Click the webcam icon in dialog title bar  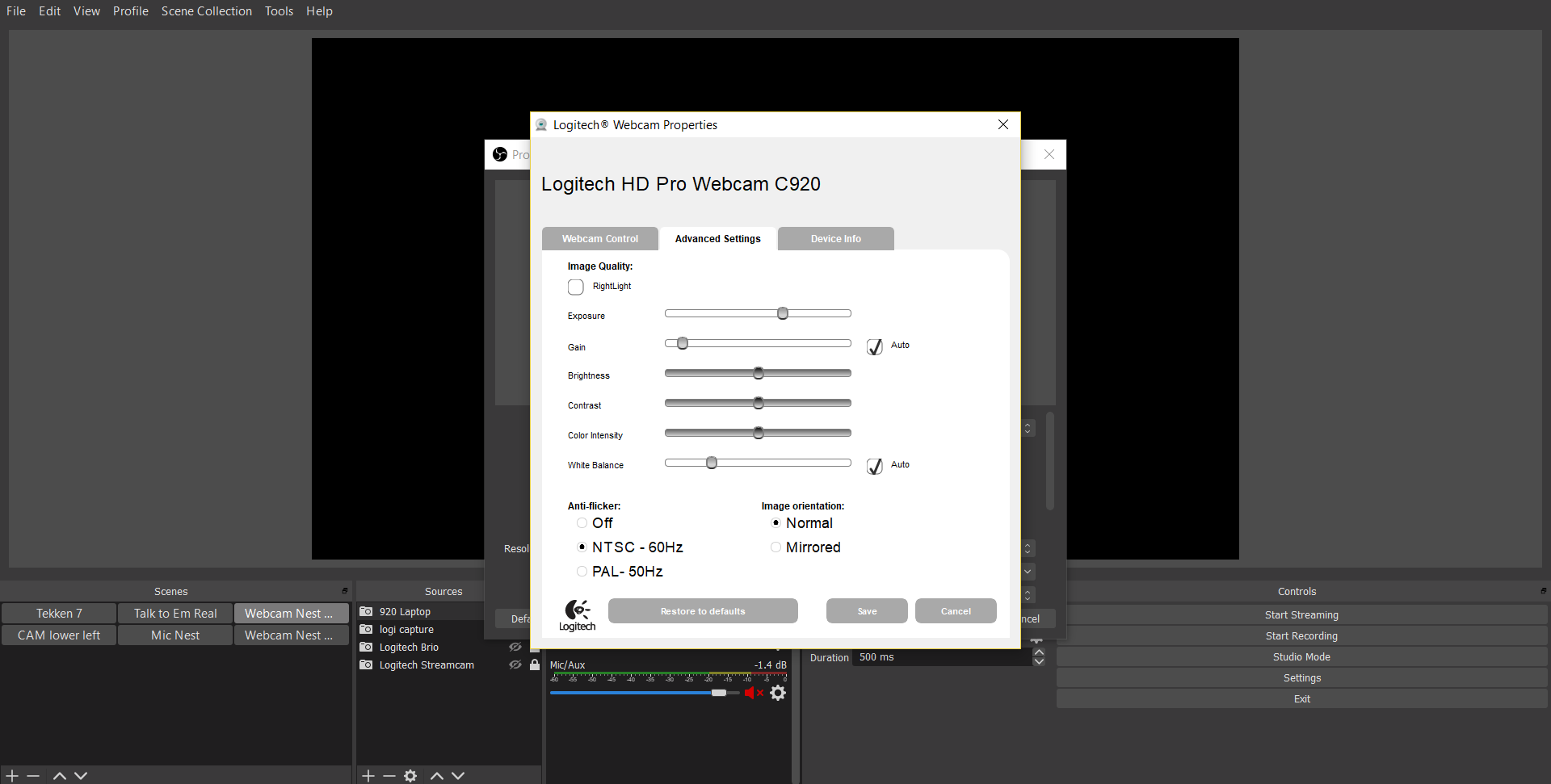coord(541,125)
